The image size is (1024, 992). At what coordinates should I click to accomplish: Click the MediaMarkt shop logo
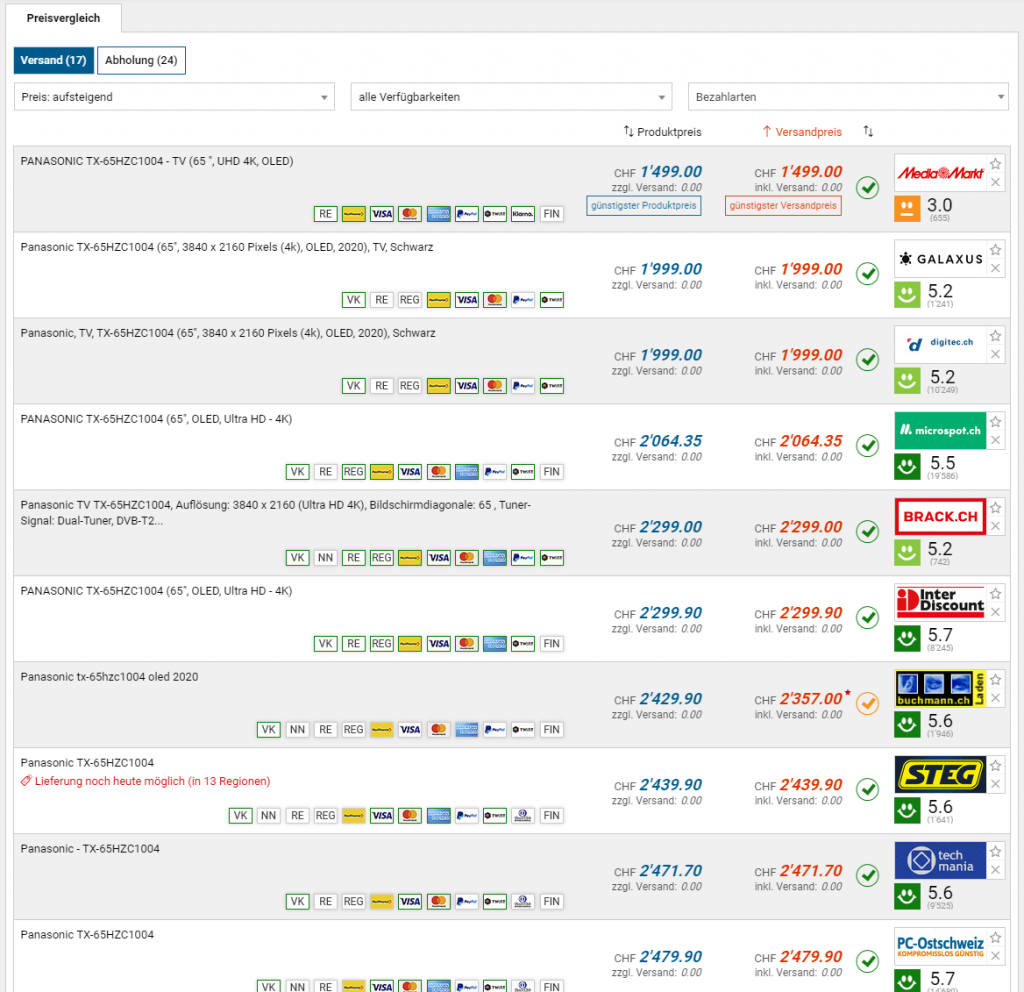(940, 173)
